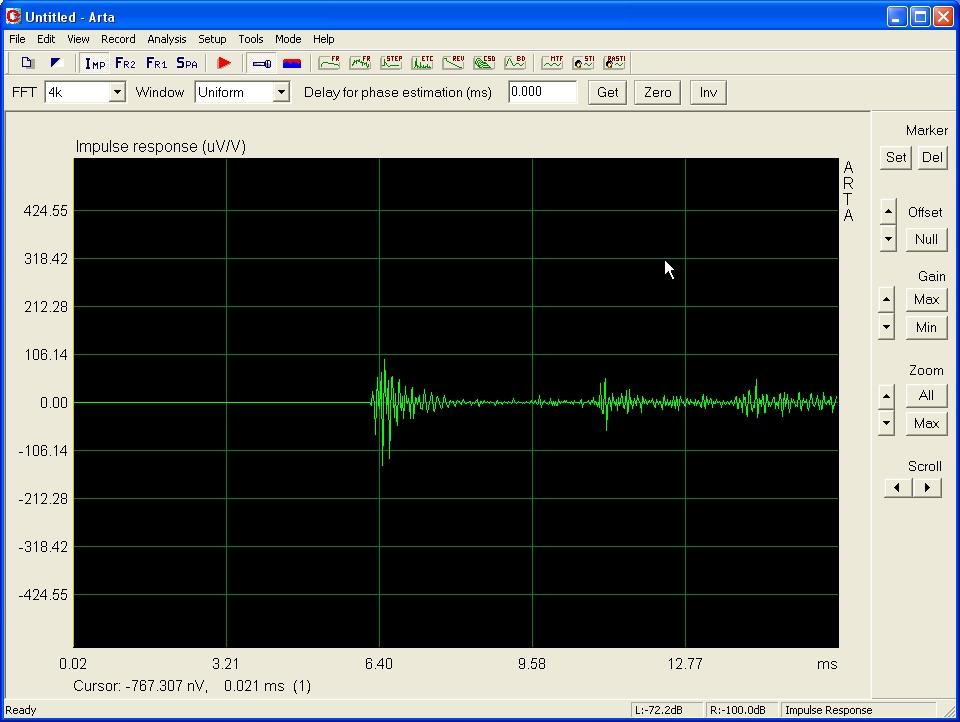Open the Tools menu
The image size is (960, 722).
click(250, 39)
